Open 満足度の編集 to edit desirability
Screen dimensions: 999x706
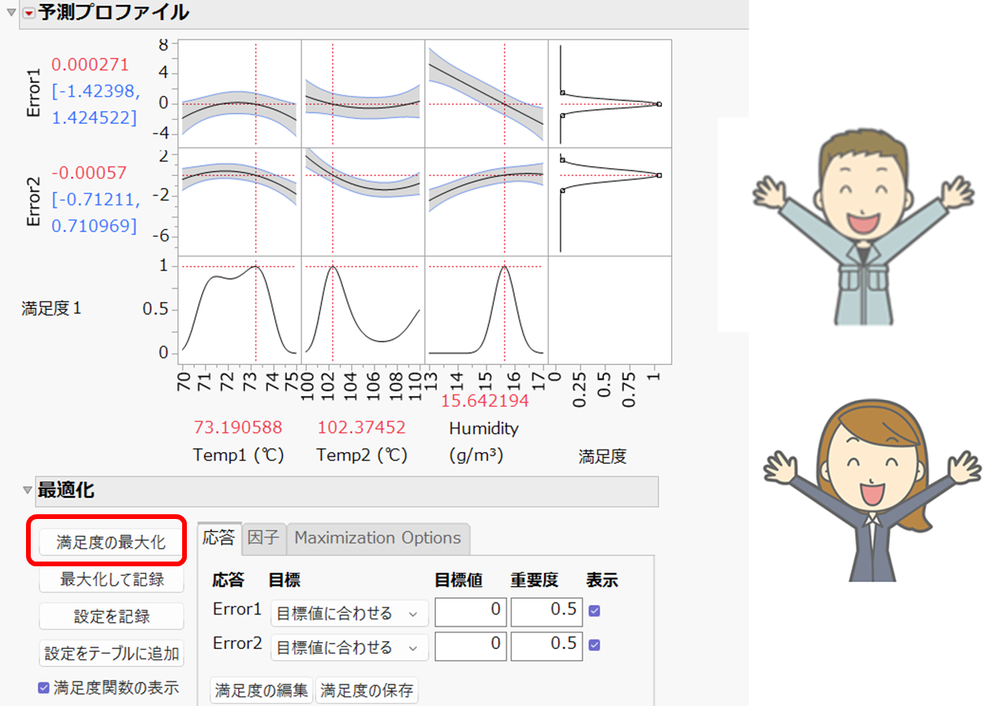coord(261,691)
